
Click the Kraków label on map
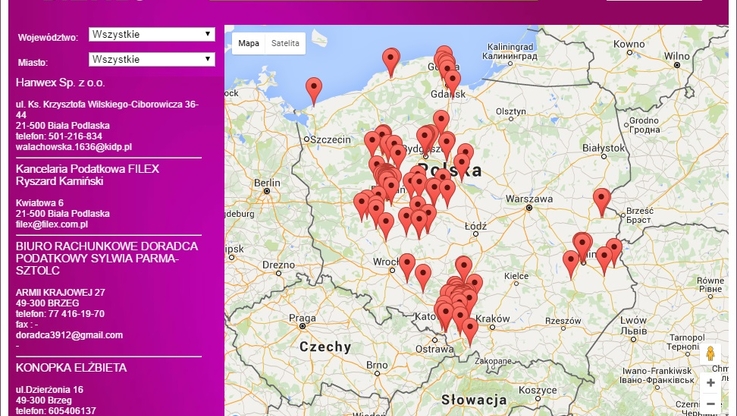[x=493, y=318]
